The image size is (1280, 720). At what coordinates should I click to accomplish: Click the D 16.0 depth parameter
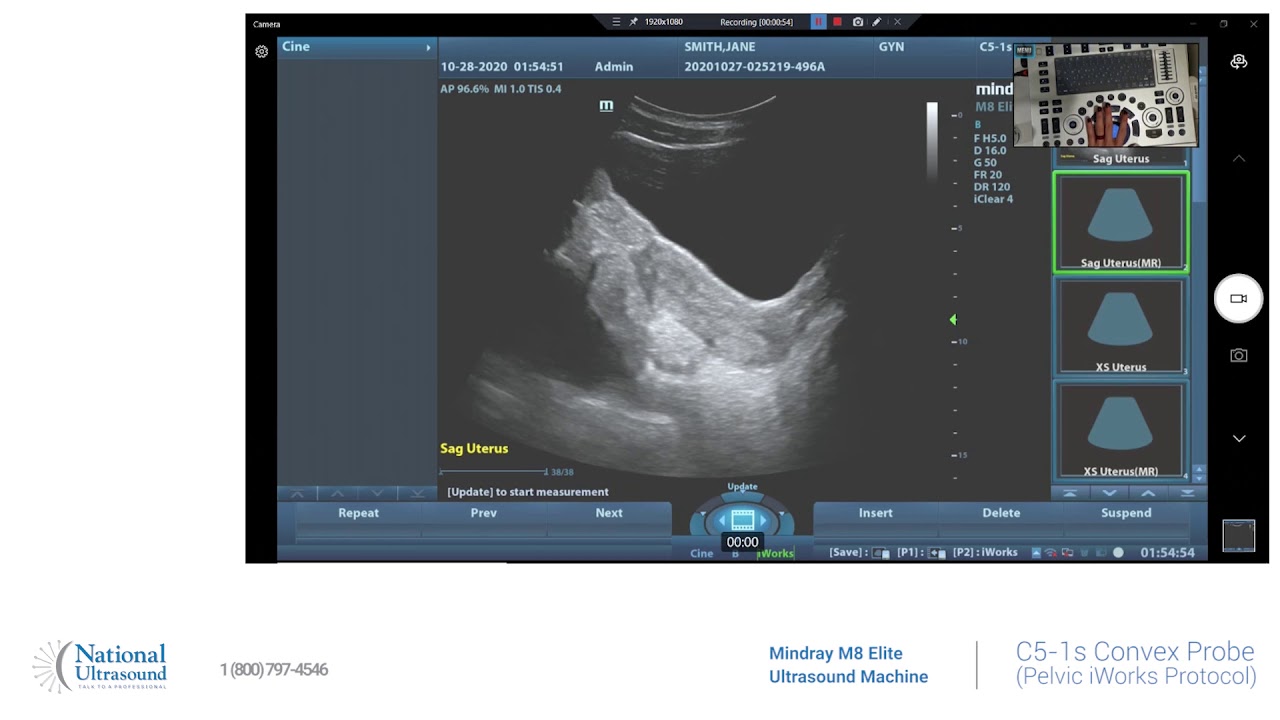pyautogui.click(x=990, y=151)
